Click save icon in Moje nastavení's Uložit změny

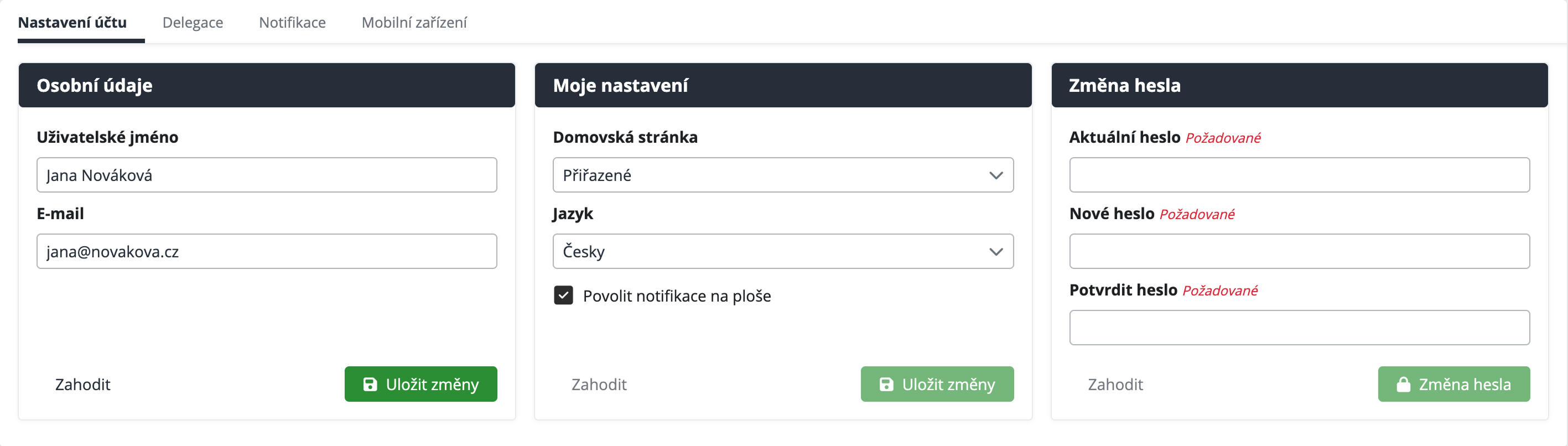pyautogui.click(x=886, y=384)
